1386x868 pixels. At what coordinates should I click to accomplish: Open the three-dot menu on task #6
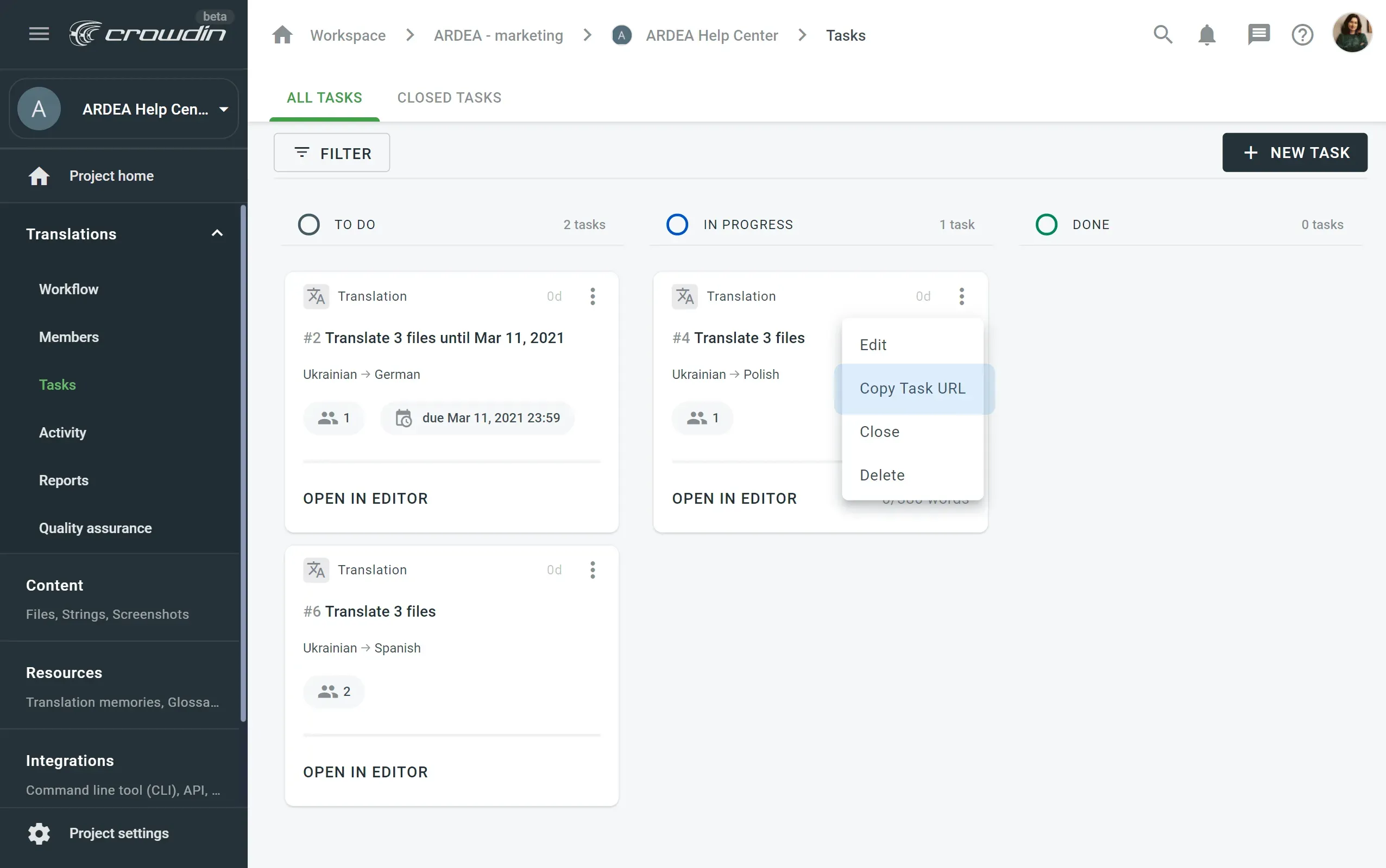[x=592, y=569]
